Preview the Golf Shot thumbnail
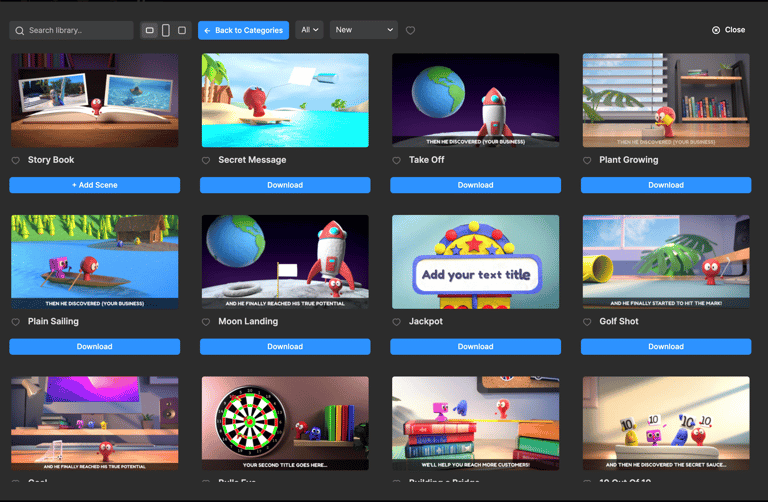 click(666, 262)
